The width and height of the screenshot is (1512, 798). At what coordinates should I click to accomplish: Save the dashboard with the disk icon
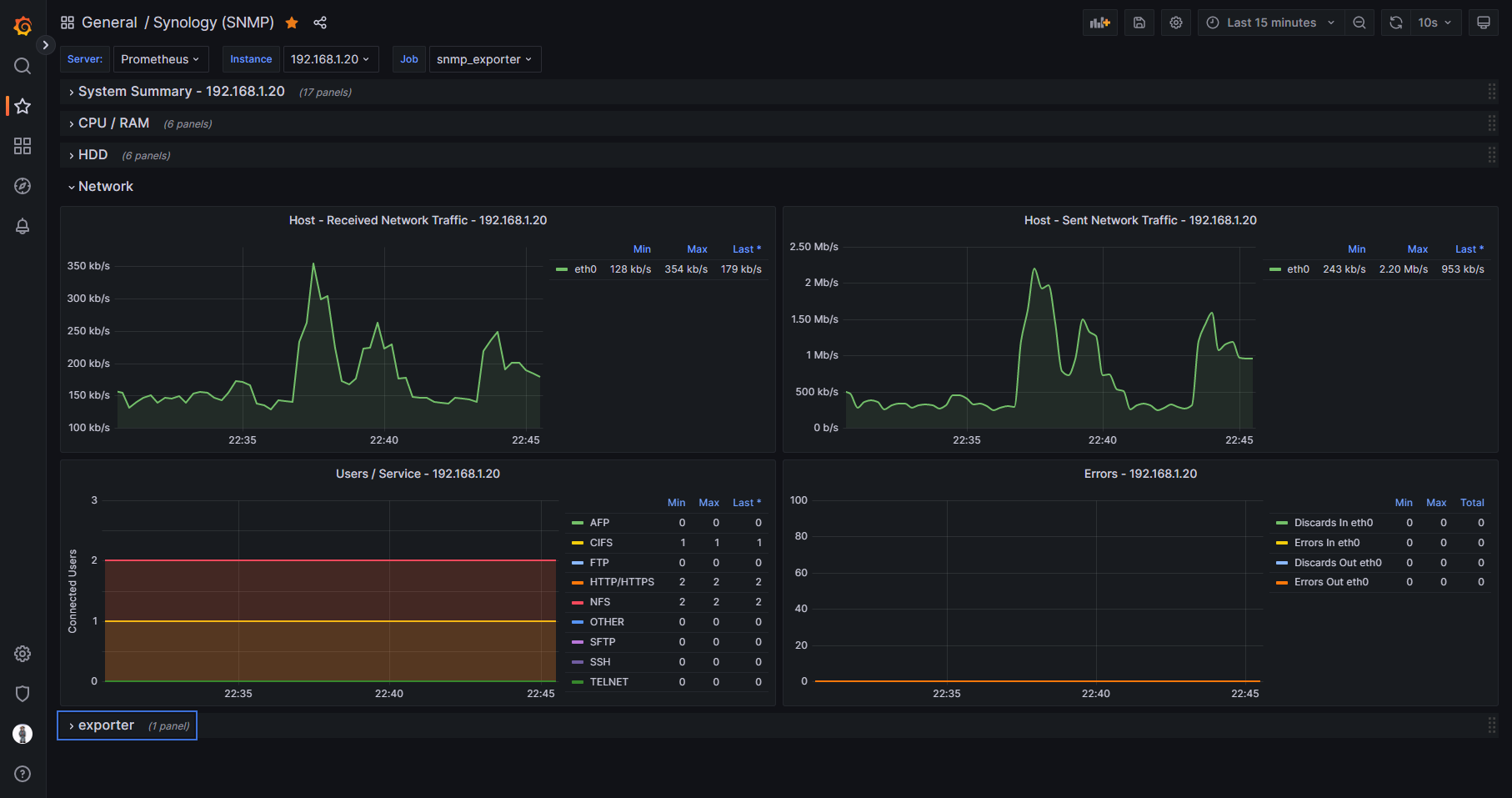1139,23
